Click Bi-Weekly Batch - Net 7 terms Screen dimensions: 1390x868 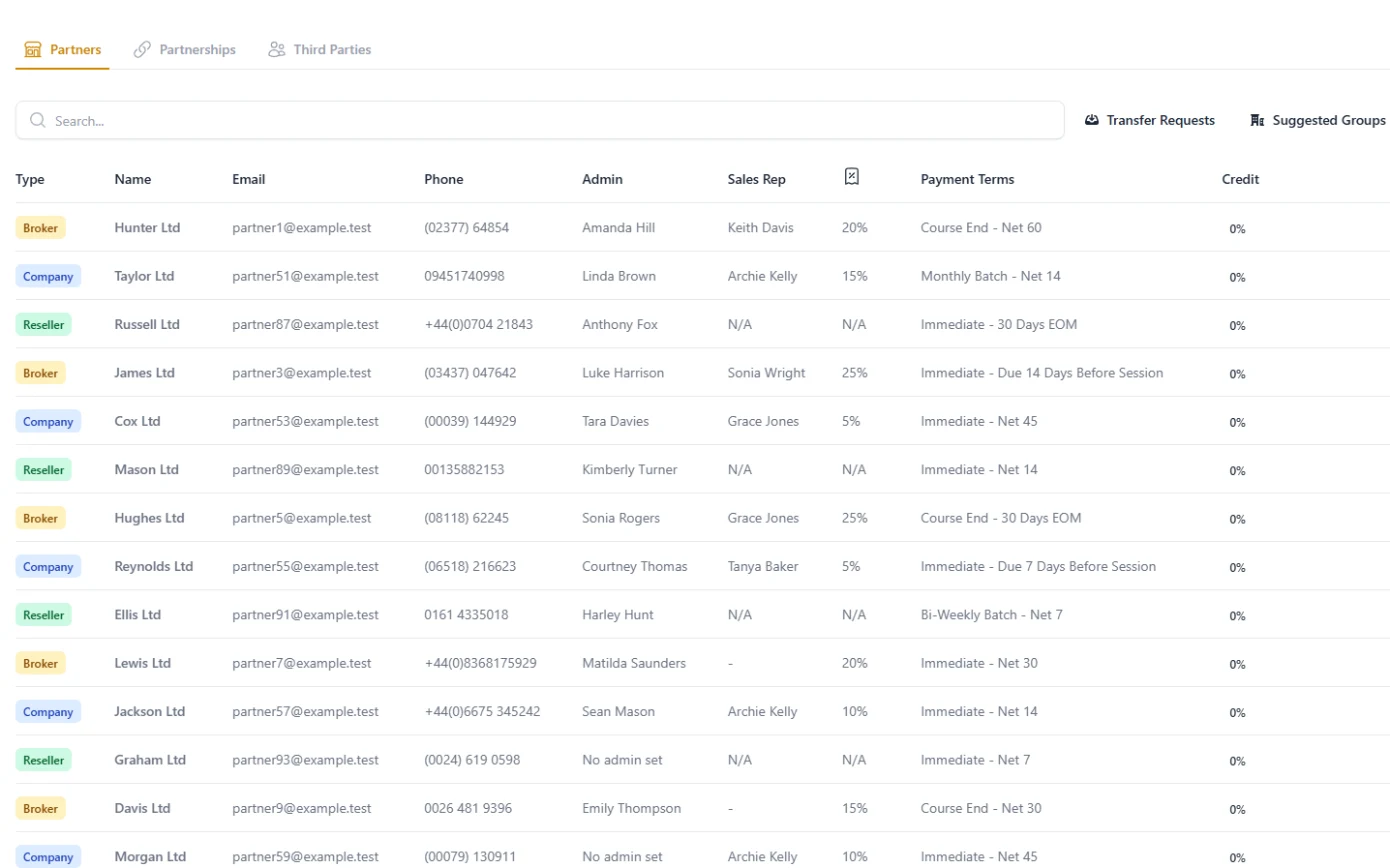click(x=992, y=615)
